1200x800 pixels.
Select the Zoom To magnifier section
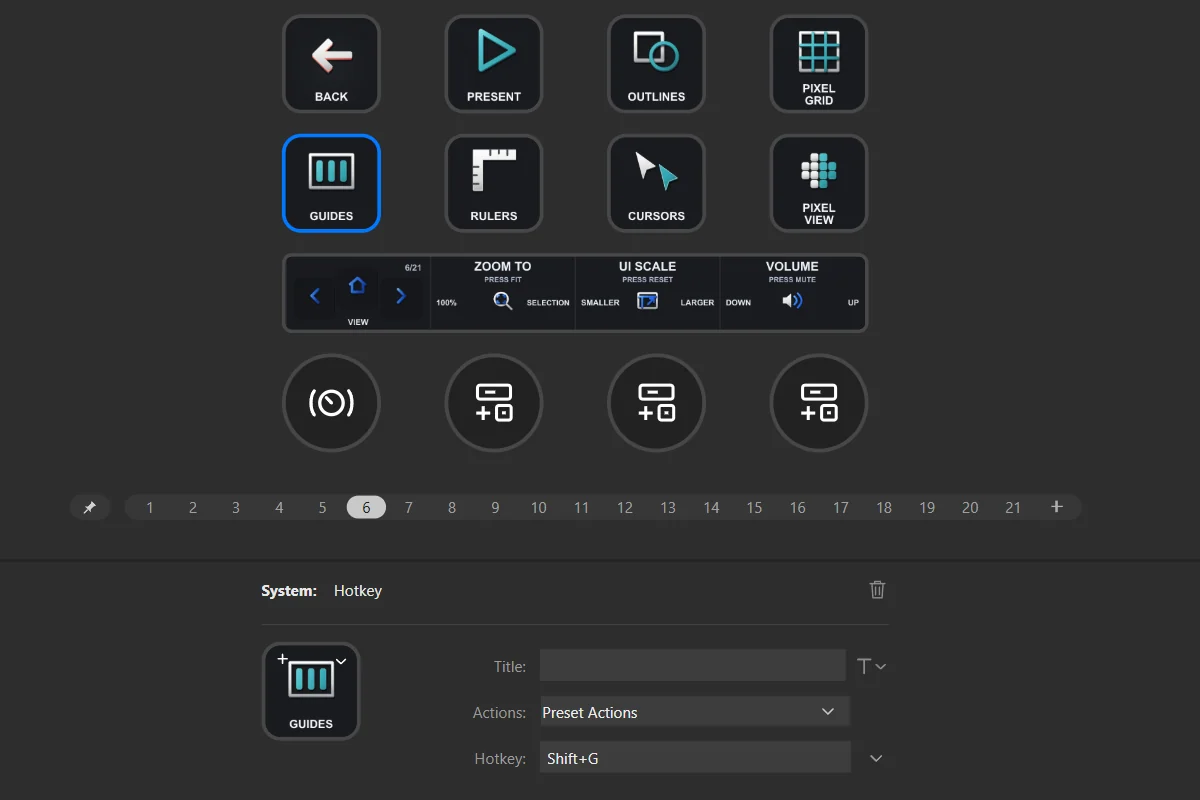[x=503, y=301]
